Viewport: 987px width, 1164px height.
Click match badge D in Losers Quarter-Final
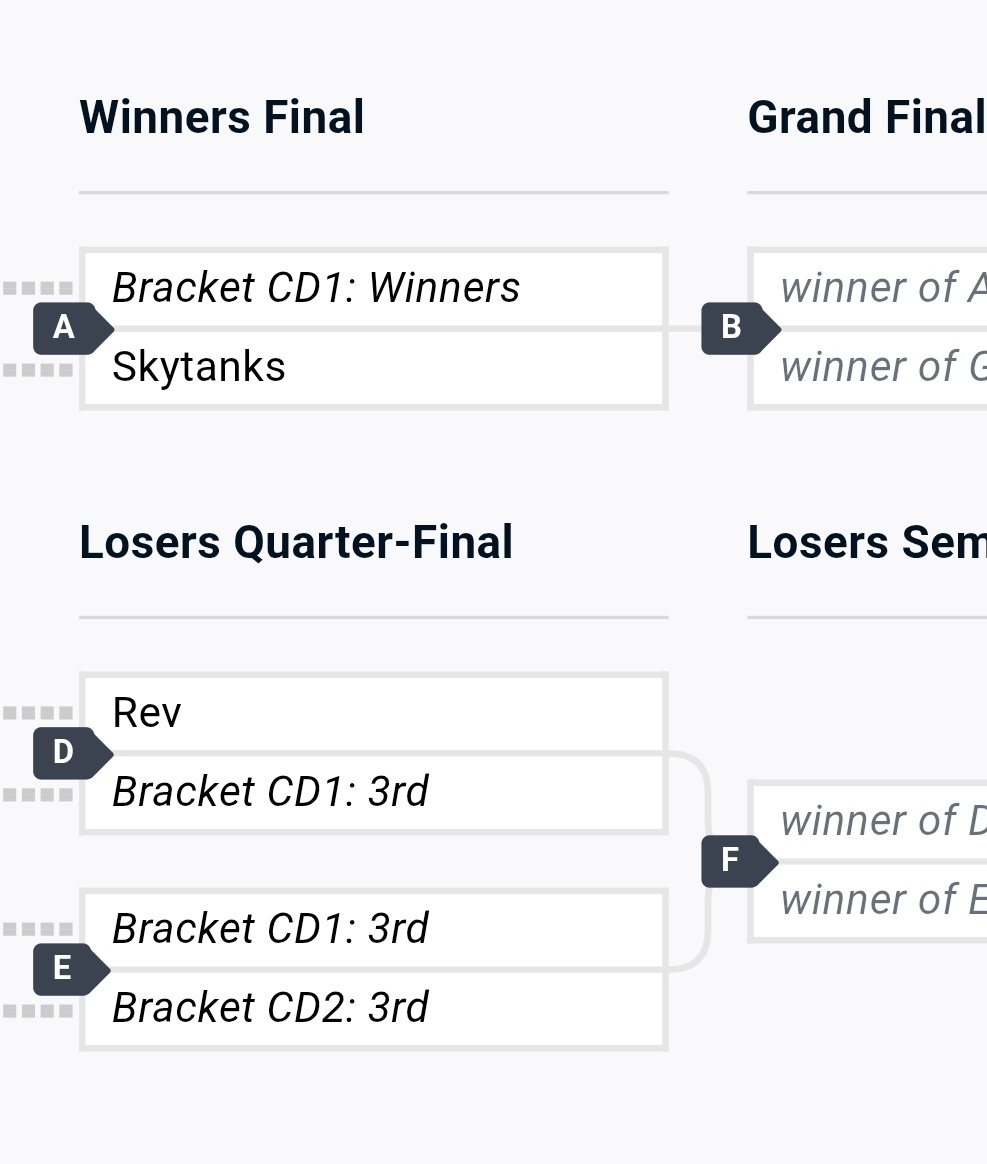(72, 753)
